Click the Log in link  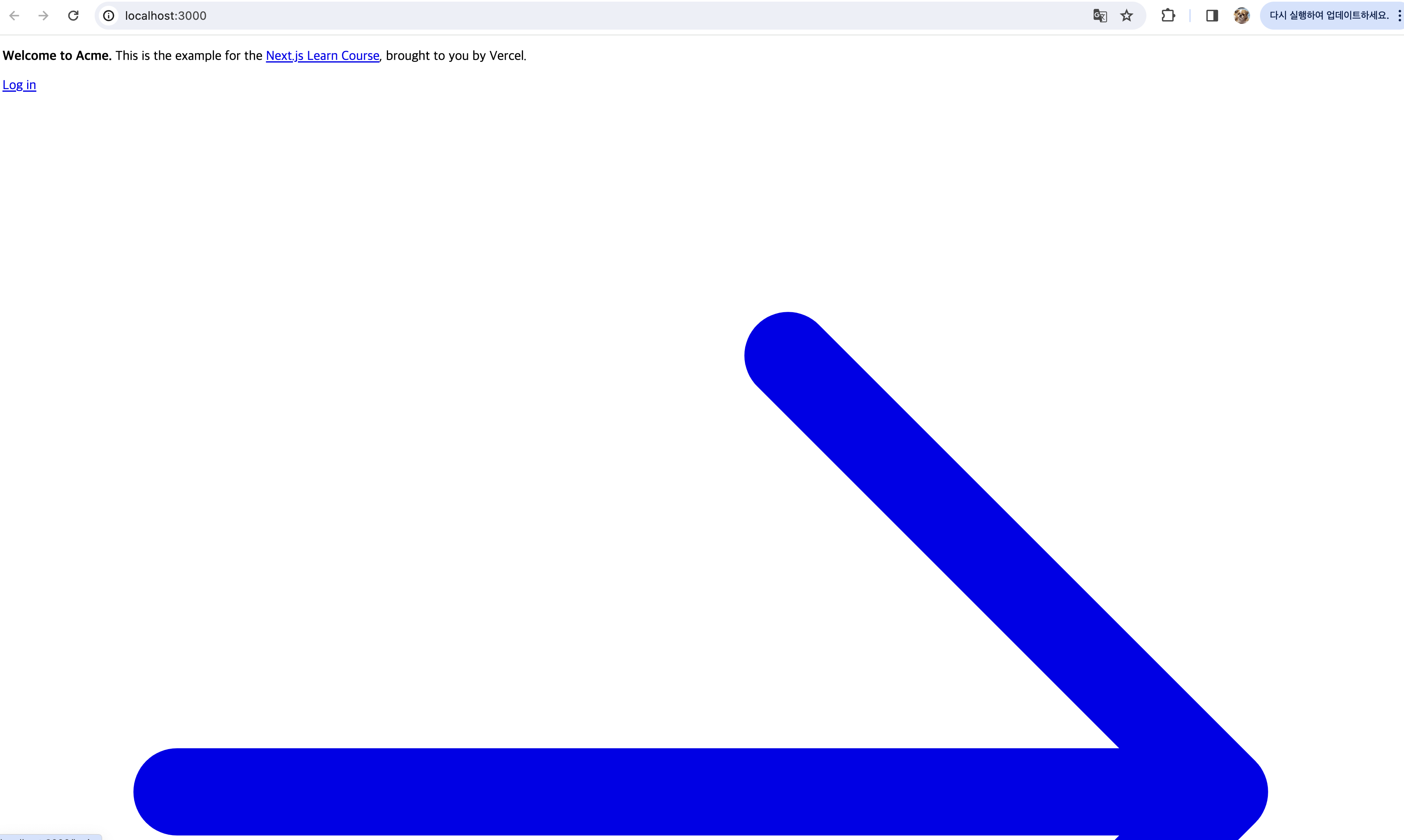point(19,85)
